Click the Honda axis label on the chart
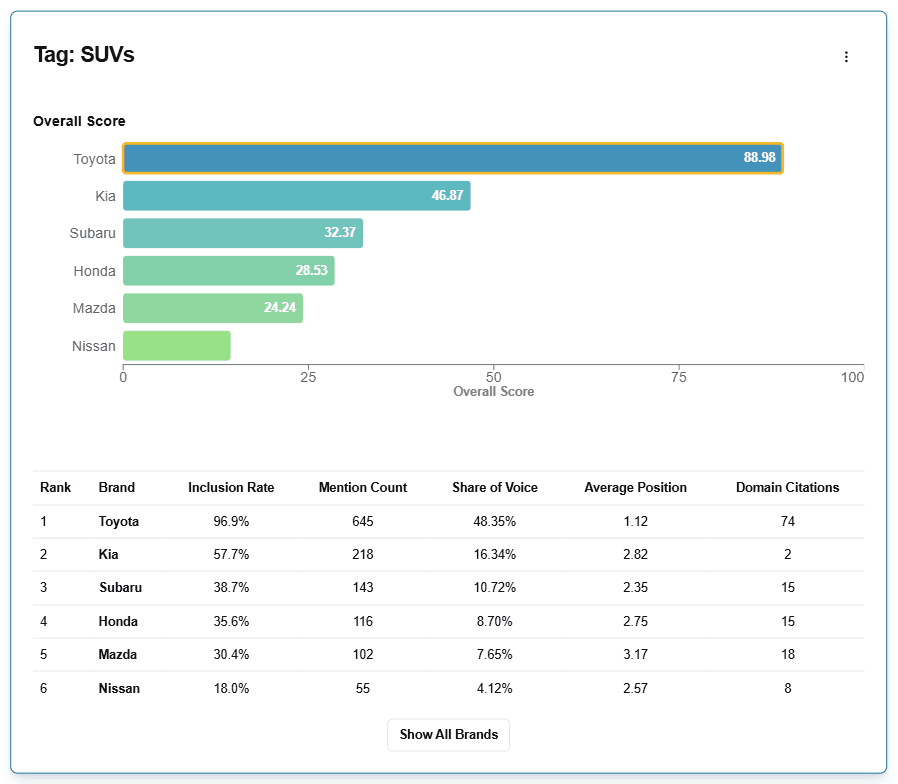The width and height of the screenshot is (898, 784). click(x=95, y=270)
